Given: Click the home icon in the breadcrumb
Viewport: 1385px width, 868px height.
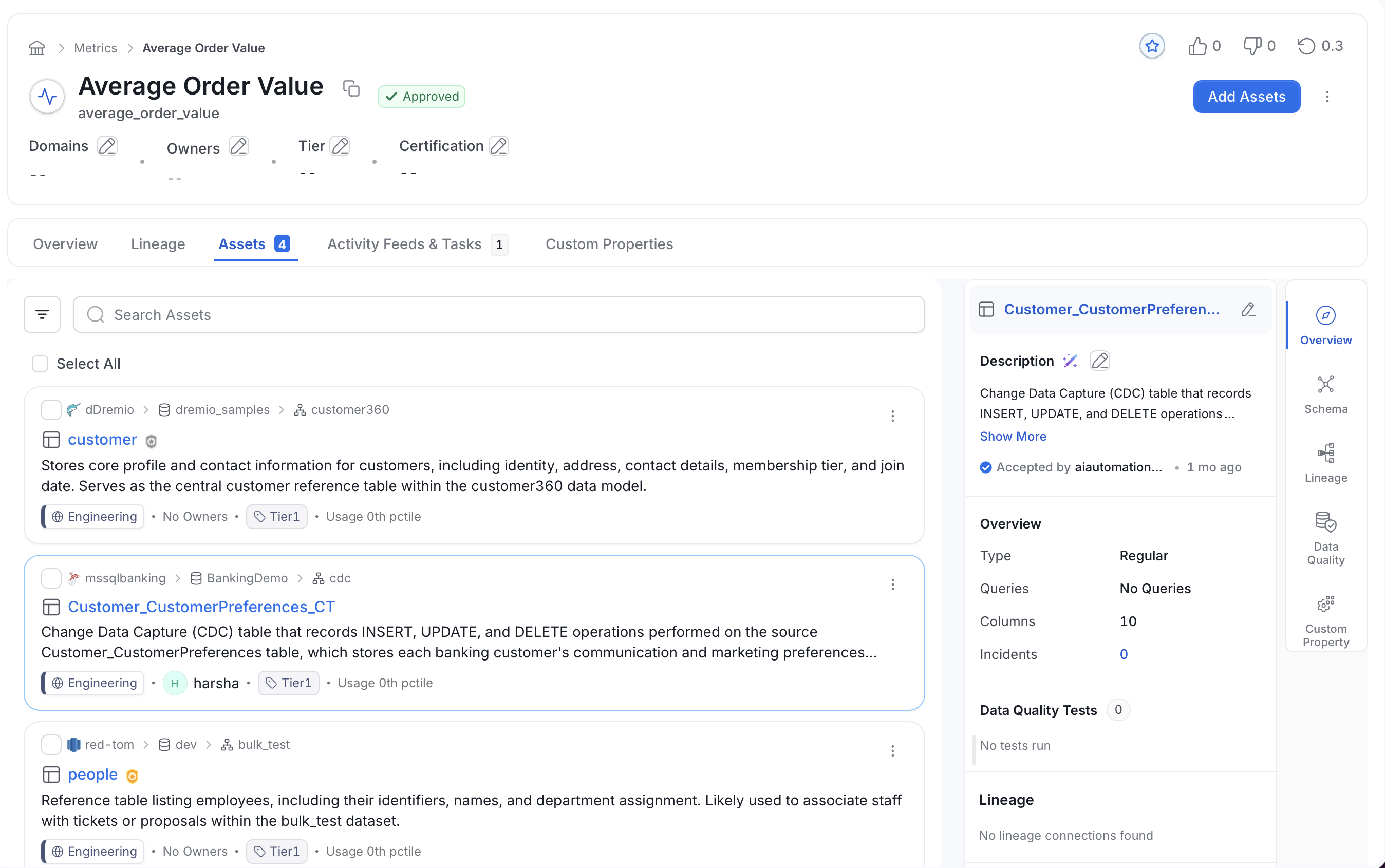Looking at the screenshot, I should 37,48.
